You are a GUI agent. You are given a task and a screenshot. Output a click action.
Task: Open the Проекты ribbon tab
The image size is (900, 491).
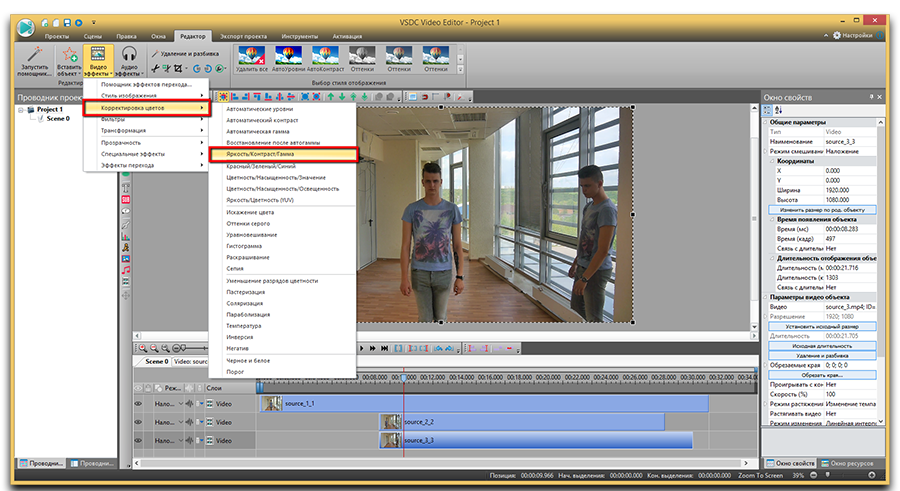coord(57,36)
